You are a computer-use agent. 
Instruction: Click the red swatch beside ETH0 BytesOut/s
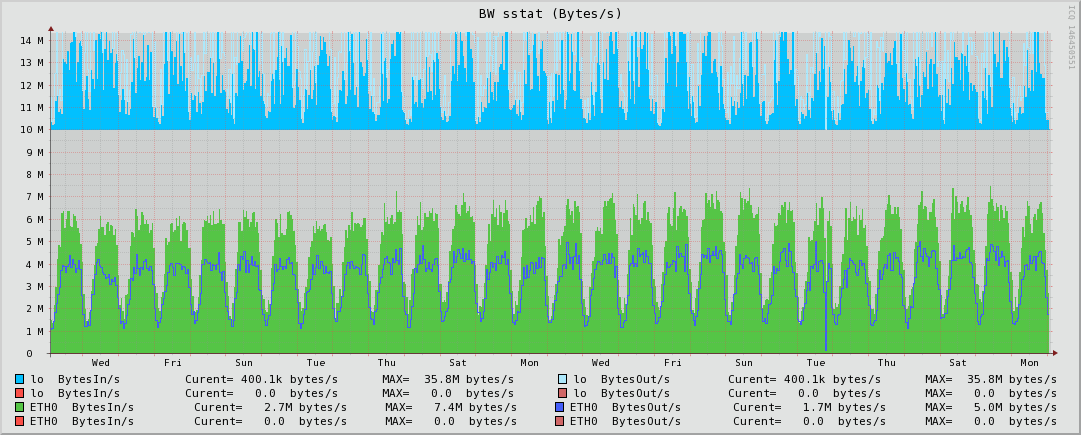click(559, 421)
